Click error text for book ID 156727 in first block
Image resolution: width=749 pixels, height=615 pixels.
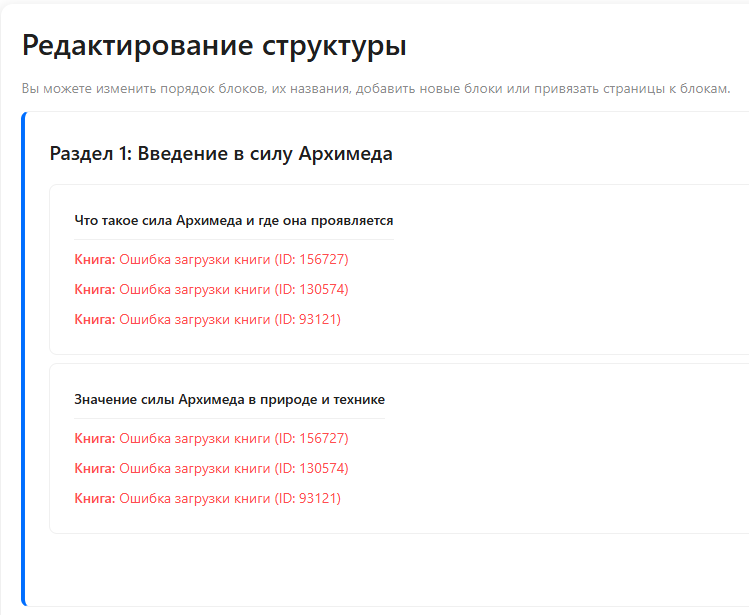[234, 260]
